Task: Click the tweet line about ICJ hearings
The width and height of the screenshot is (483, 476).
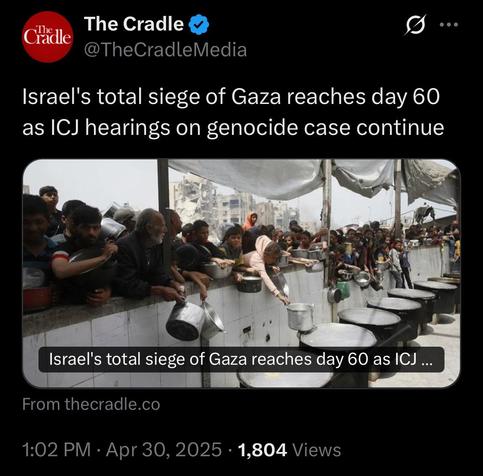Action: tap(233, 128)
